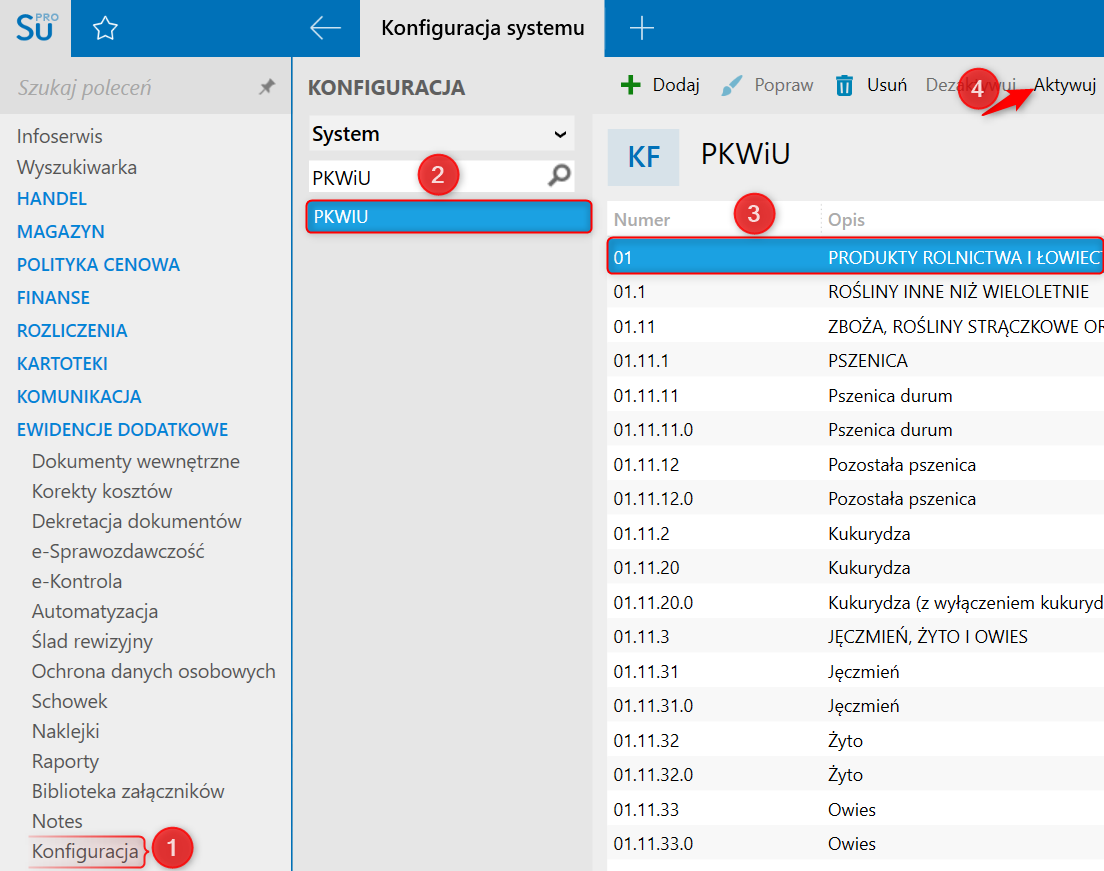Viewport: 1104px width, 871px height.
Task: Expand the KOMUNIKACJA menu section
Action: point(79,397)
